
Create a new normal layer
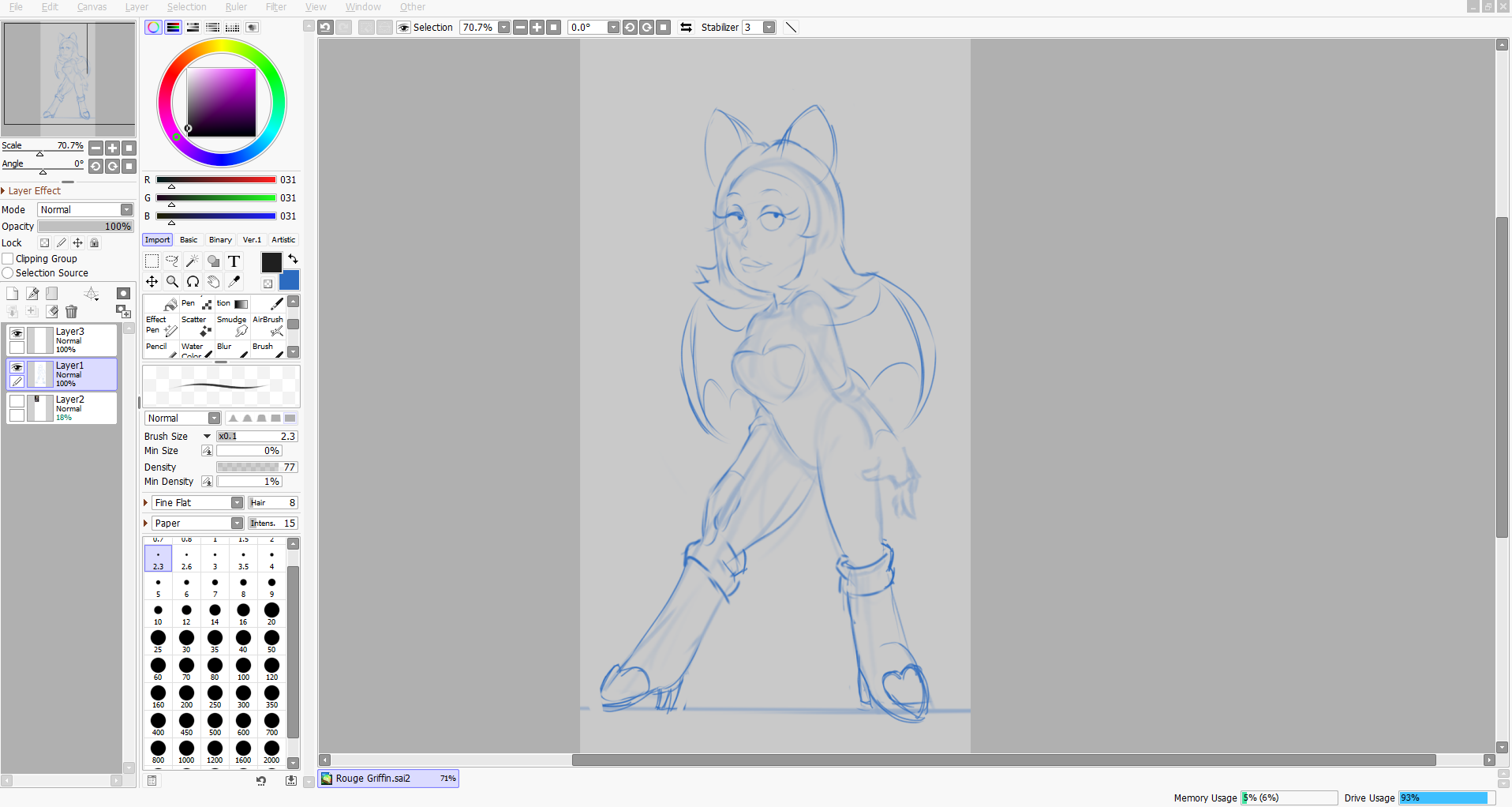click(13, 294)
